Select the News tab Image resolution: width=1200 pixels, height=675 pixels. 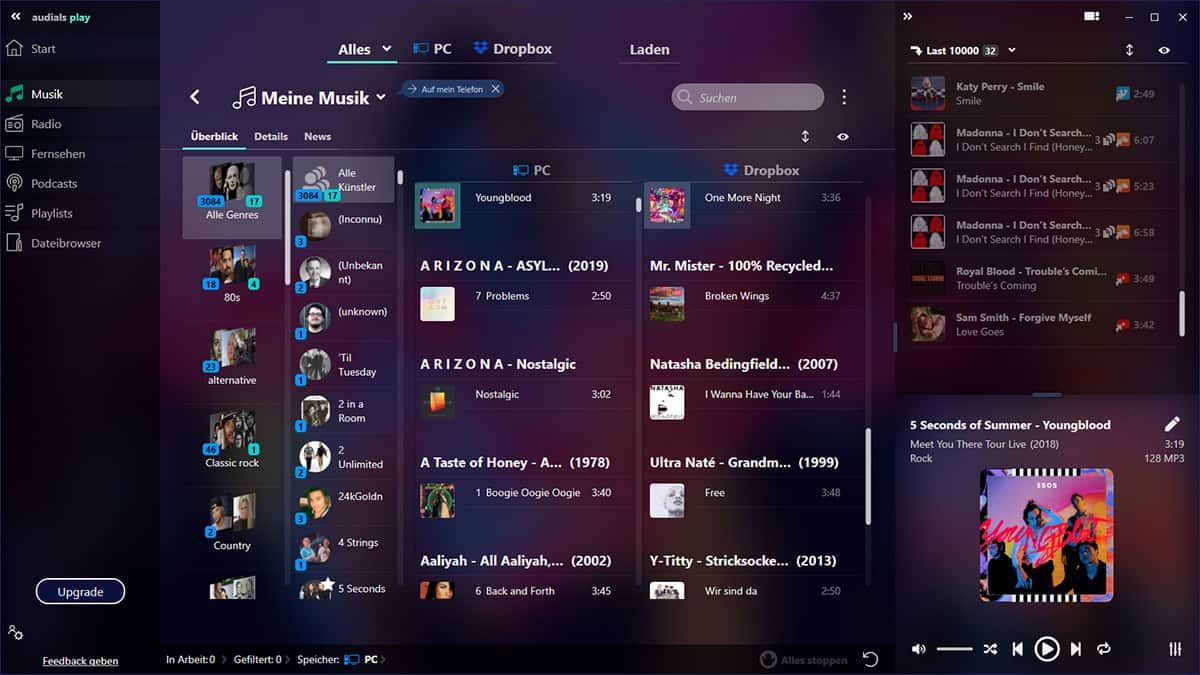317,136
